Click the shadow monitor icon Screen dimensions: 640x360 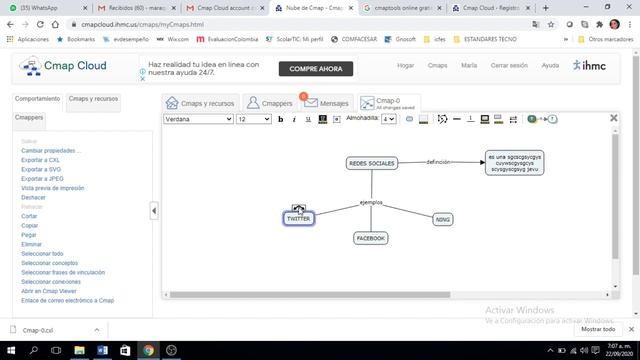(484, 119)
